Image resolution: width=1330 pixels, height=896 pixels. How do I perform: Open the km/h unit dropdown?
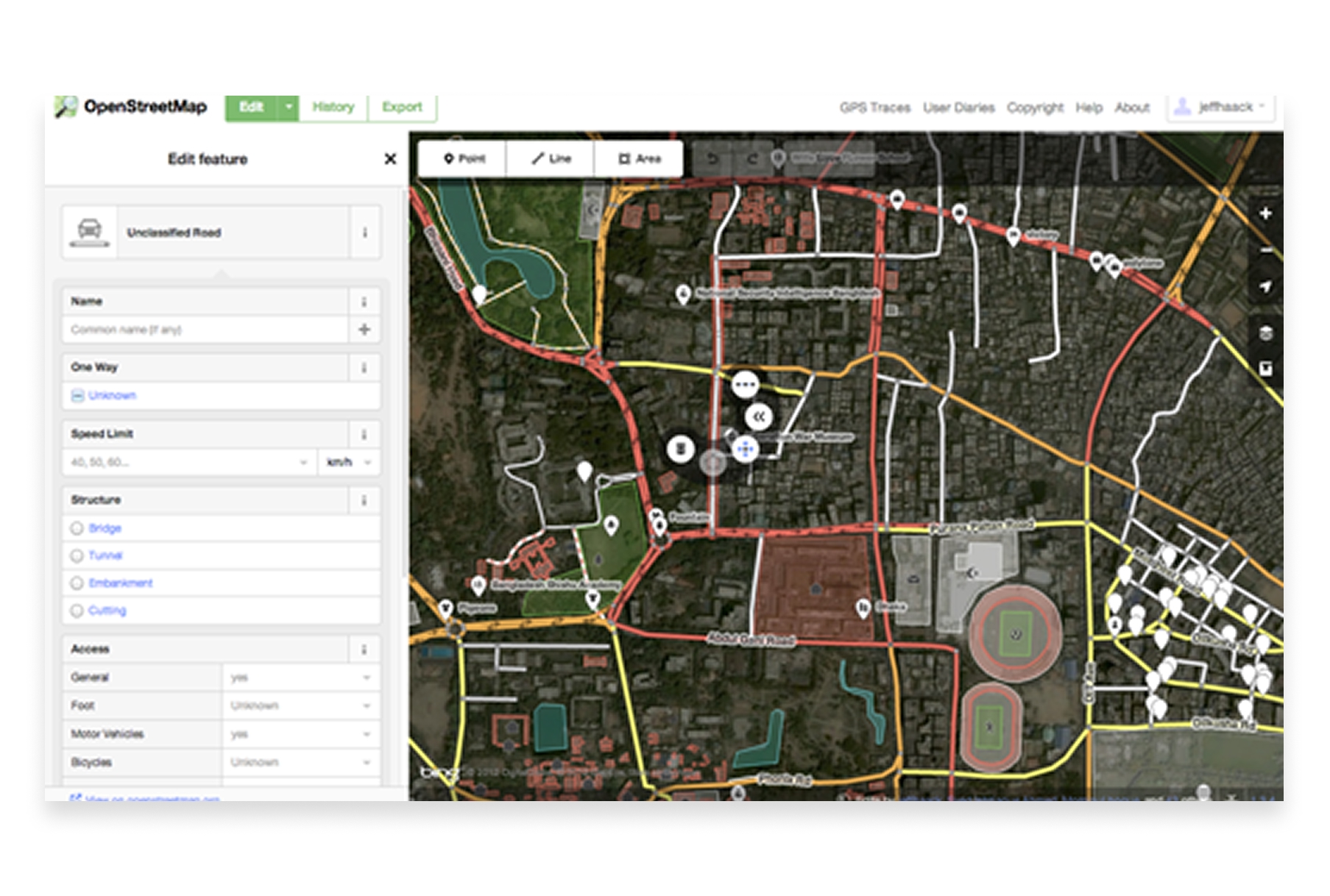pos(347,462)
